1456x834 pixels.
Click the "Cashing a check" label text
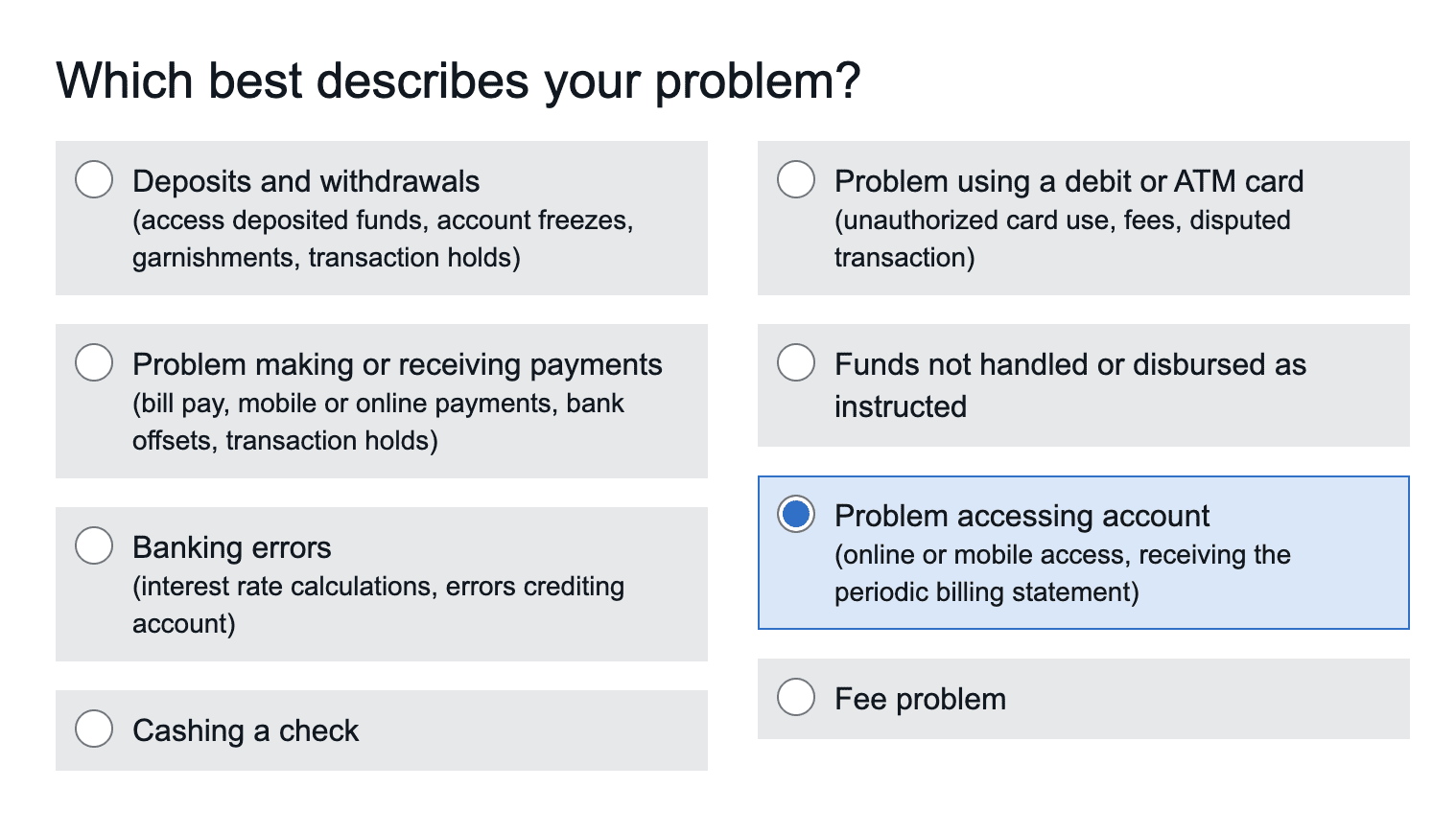(246, 730)
